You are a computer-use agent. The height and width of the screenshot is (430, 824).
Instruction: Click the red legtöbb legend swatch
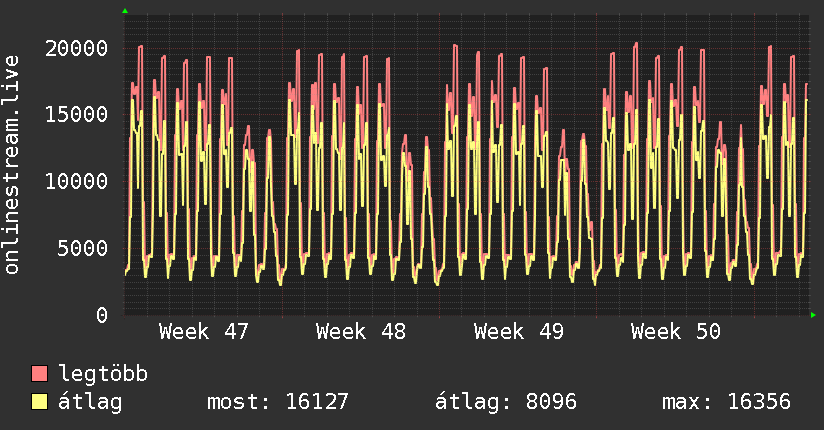(x=40, y=375)
